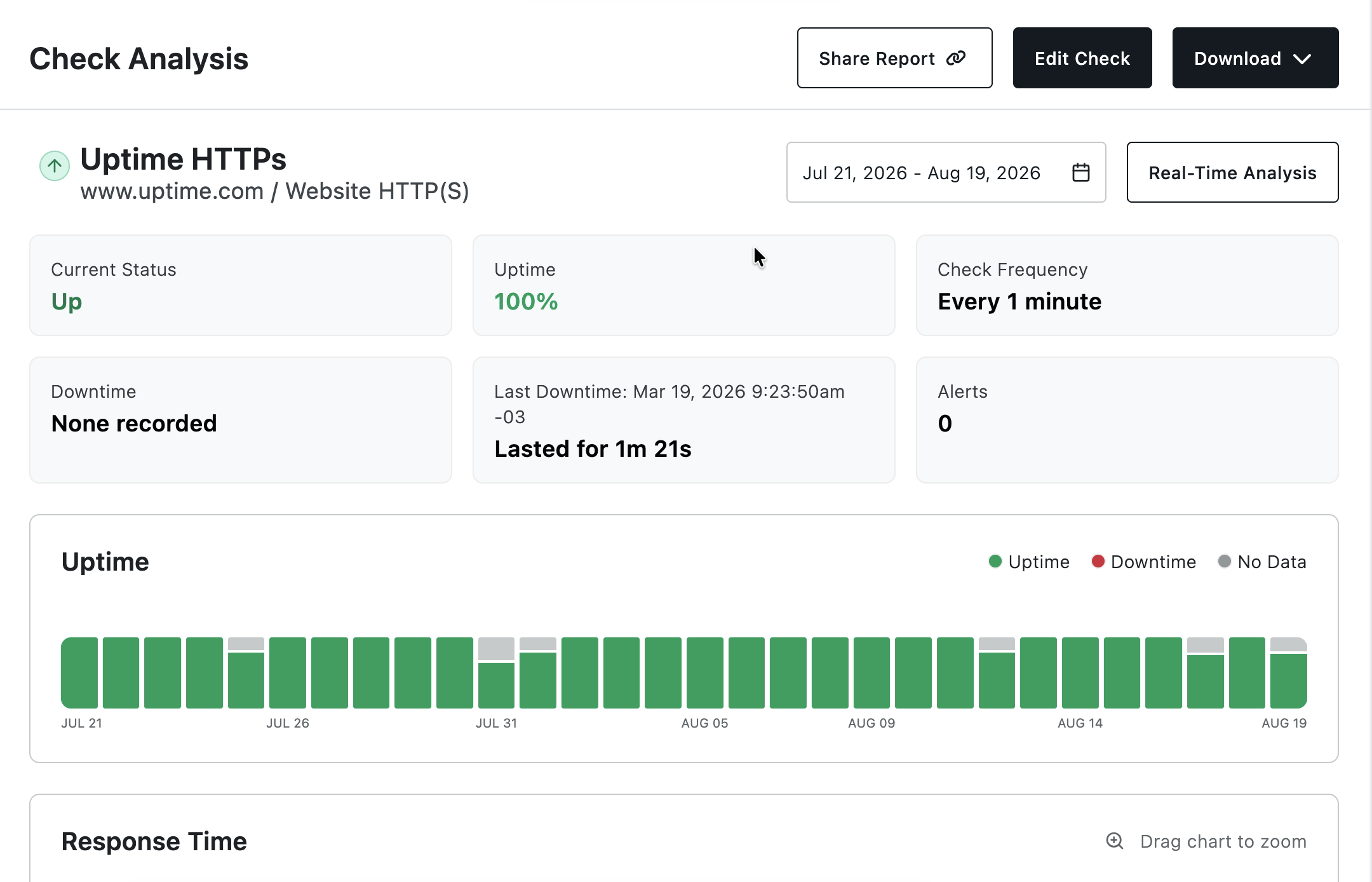The image size is (1372, 882).
Task: Click the red Downtime legend dot
Action: coord(1098,561)
